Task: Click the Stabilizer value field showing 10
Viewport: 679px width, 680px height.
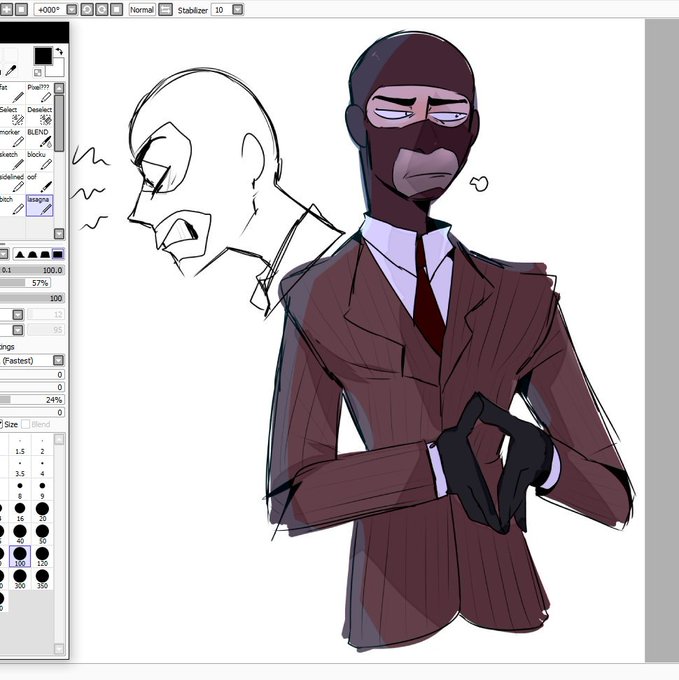Action: (x=221, y=10)
